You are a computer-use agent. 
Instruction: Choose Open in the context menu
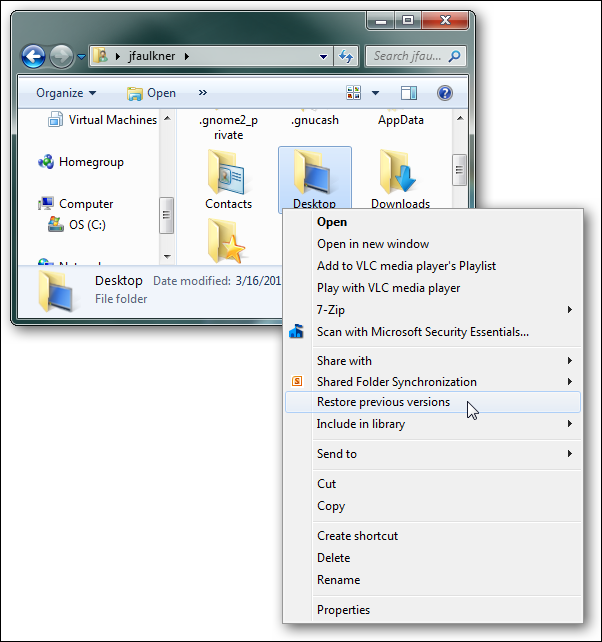[x=433, y=222]
